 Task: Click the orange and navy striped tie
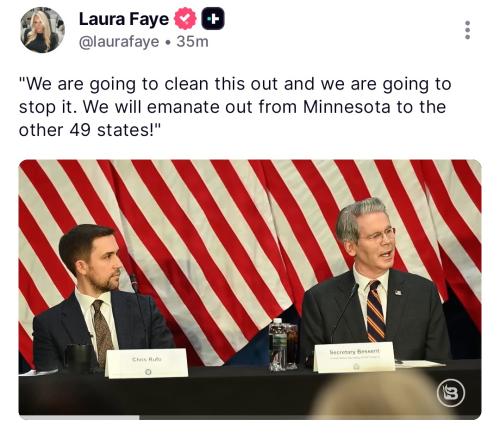[375, 311]
